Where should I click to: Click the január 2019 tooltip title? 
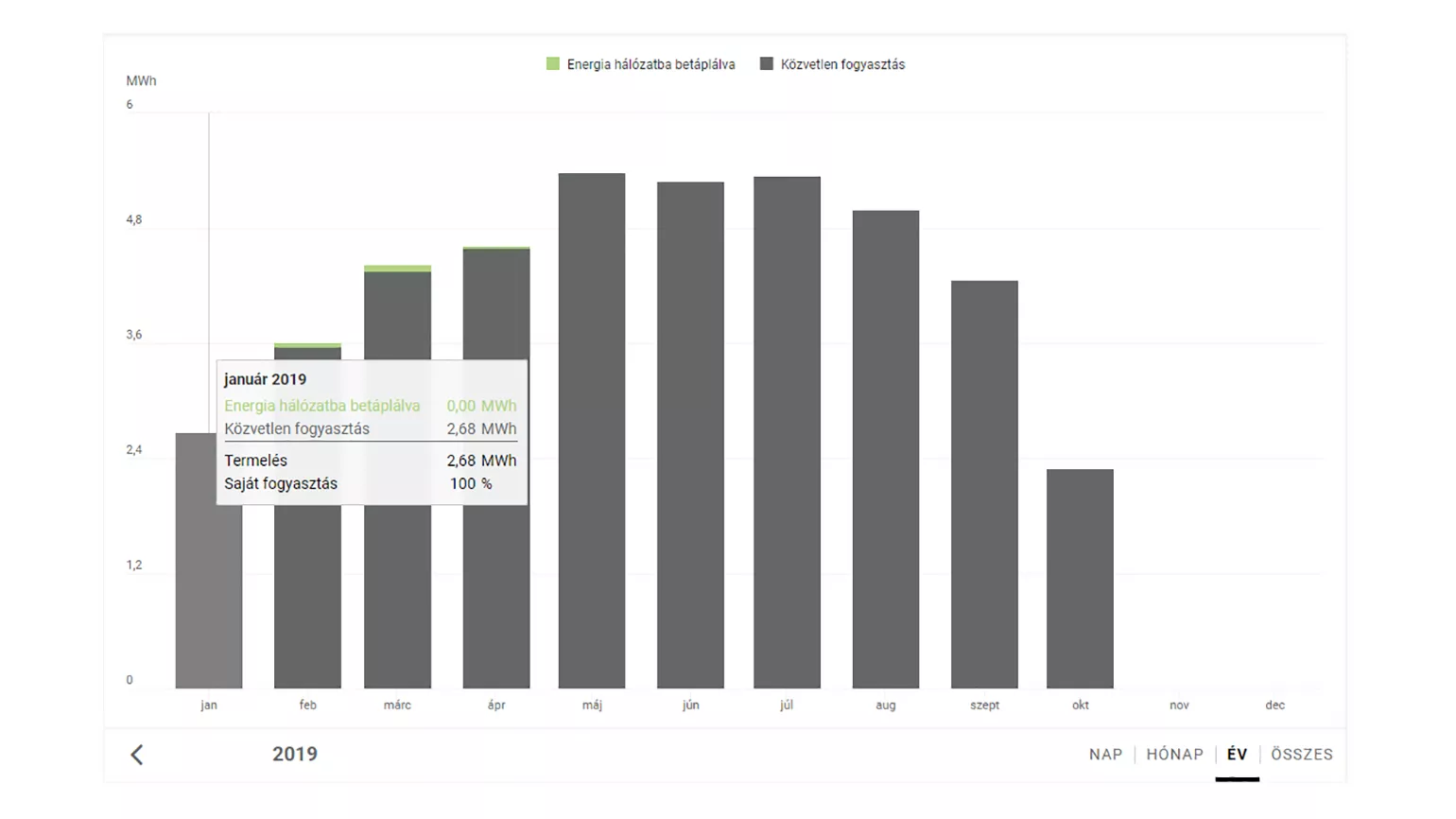[x=265, y=379]
